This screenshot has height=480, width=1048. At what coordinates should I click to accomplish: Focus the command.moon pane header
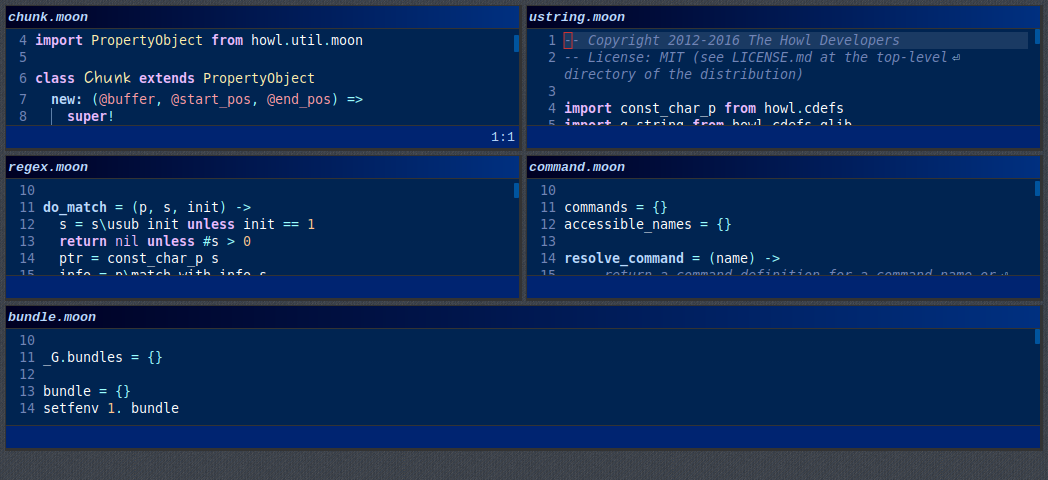point(783,167)
